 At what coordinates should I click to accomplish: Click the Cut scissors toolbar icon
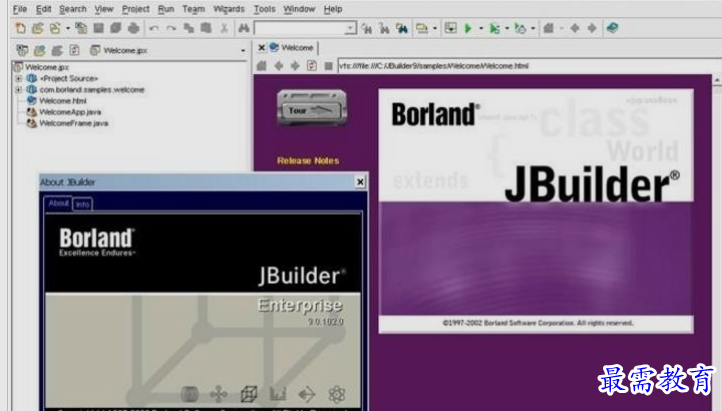tap(224, 29)
